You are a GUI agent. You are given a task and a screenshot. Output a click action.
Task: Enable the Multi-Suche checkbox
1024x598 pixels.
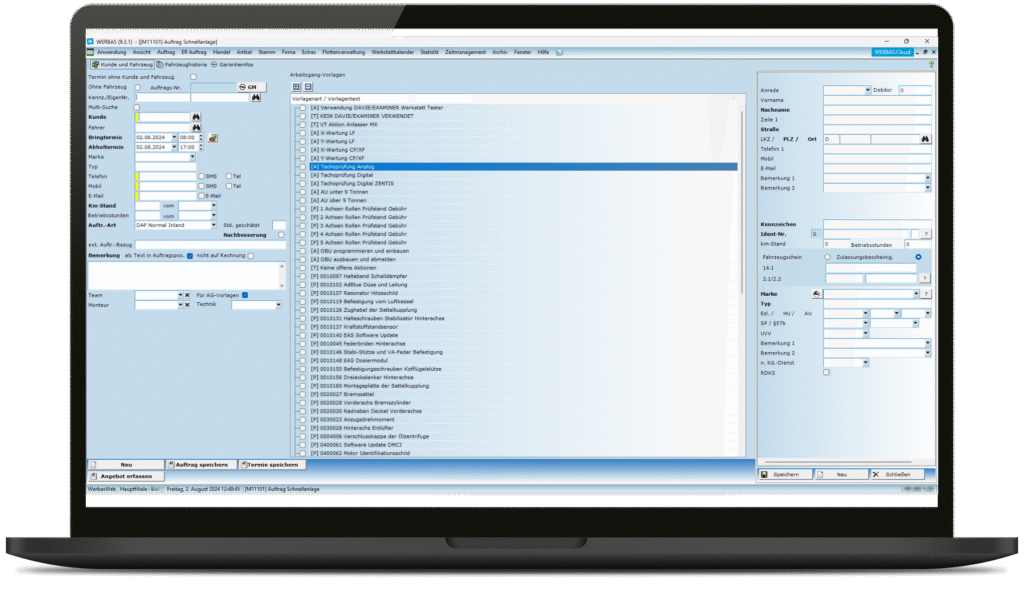(x=138, y=107)
